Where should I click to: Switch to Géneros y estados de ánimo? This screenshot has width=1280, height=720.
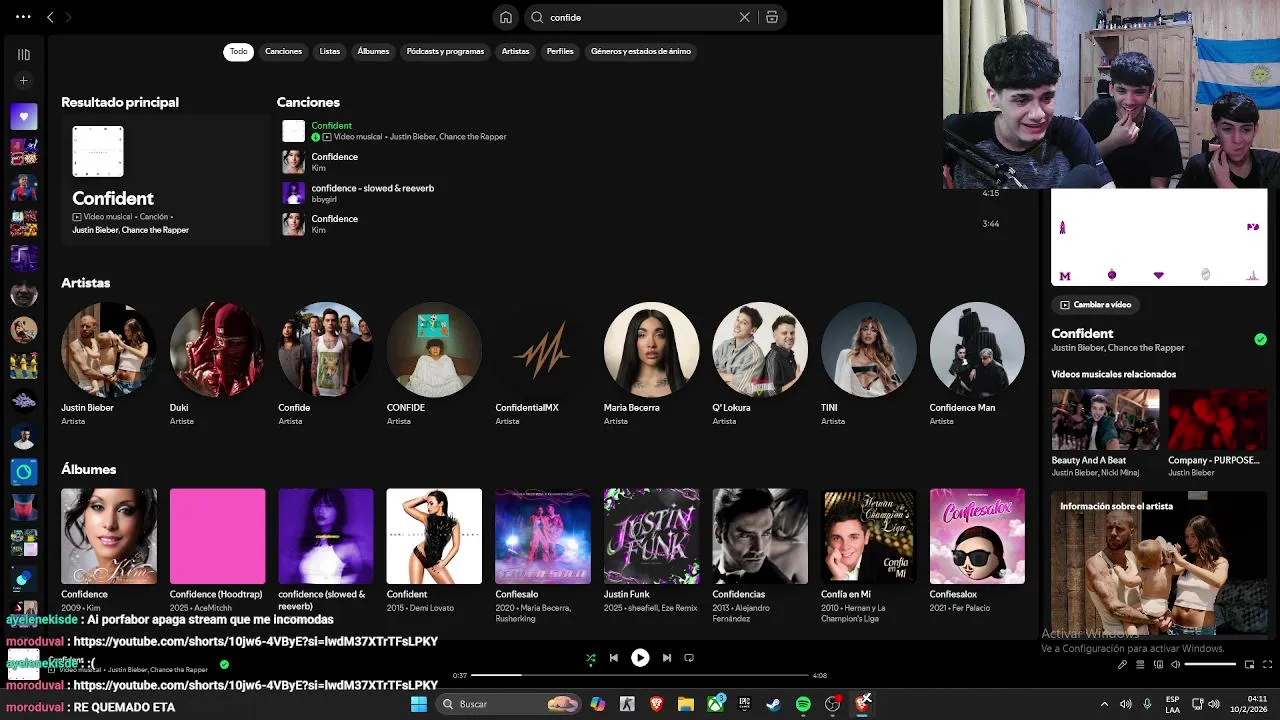click(641, 51)
